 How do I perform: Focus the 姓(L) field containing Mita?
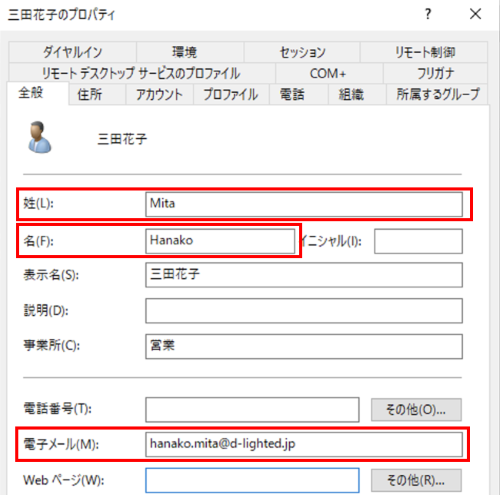(304, 204)
